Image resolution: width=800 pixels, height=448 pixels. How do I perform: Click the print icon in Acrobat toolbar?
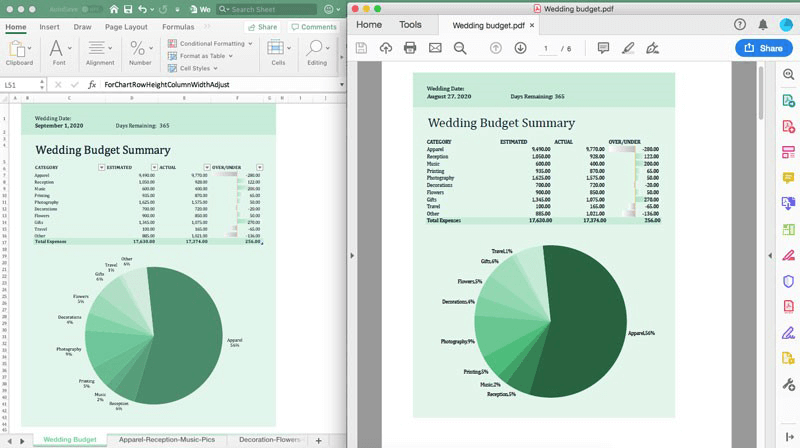point(410,48)
